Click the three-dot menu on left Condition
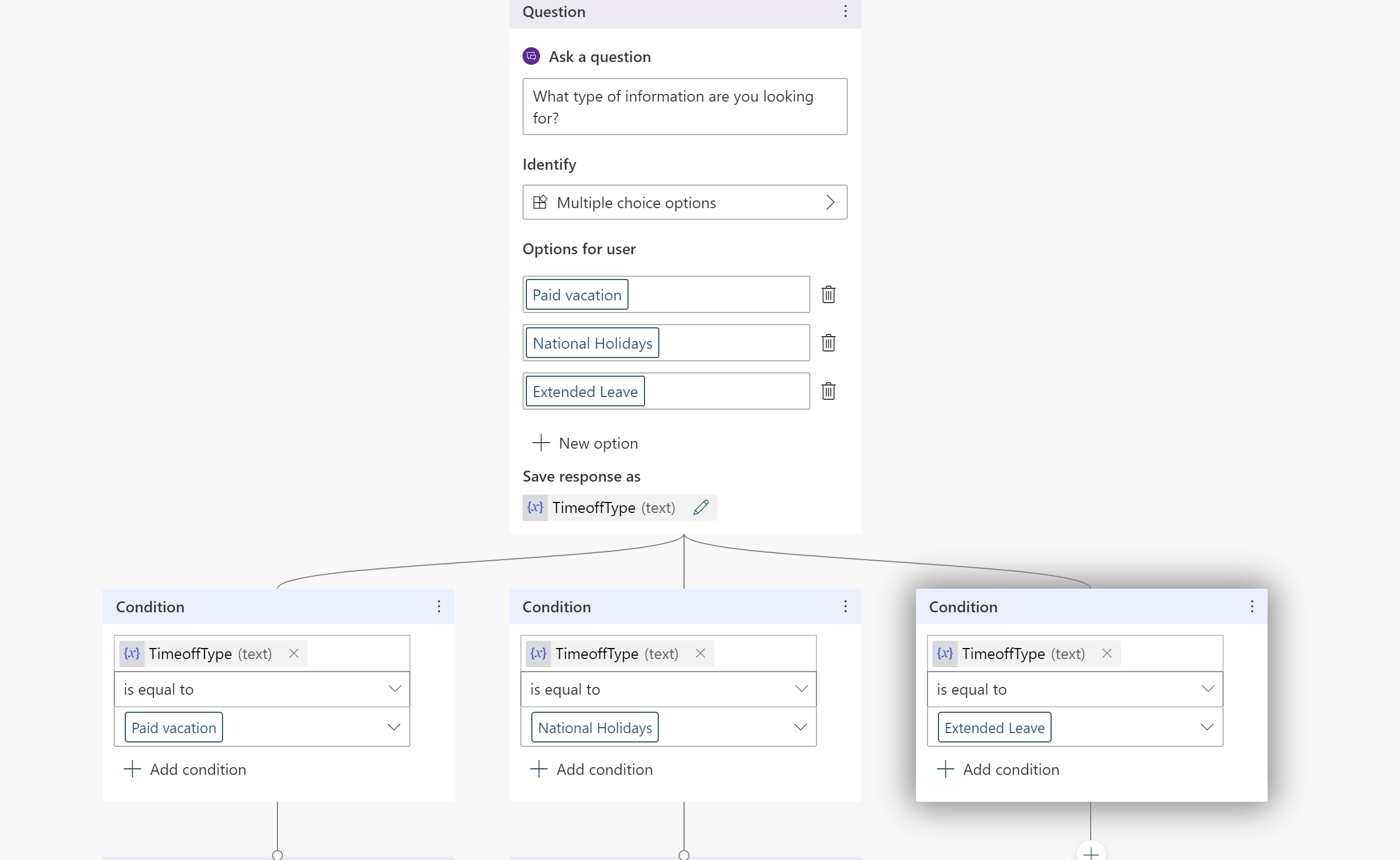The height and width of the screenshot is (860, 1400). click(x=437, y=607)
